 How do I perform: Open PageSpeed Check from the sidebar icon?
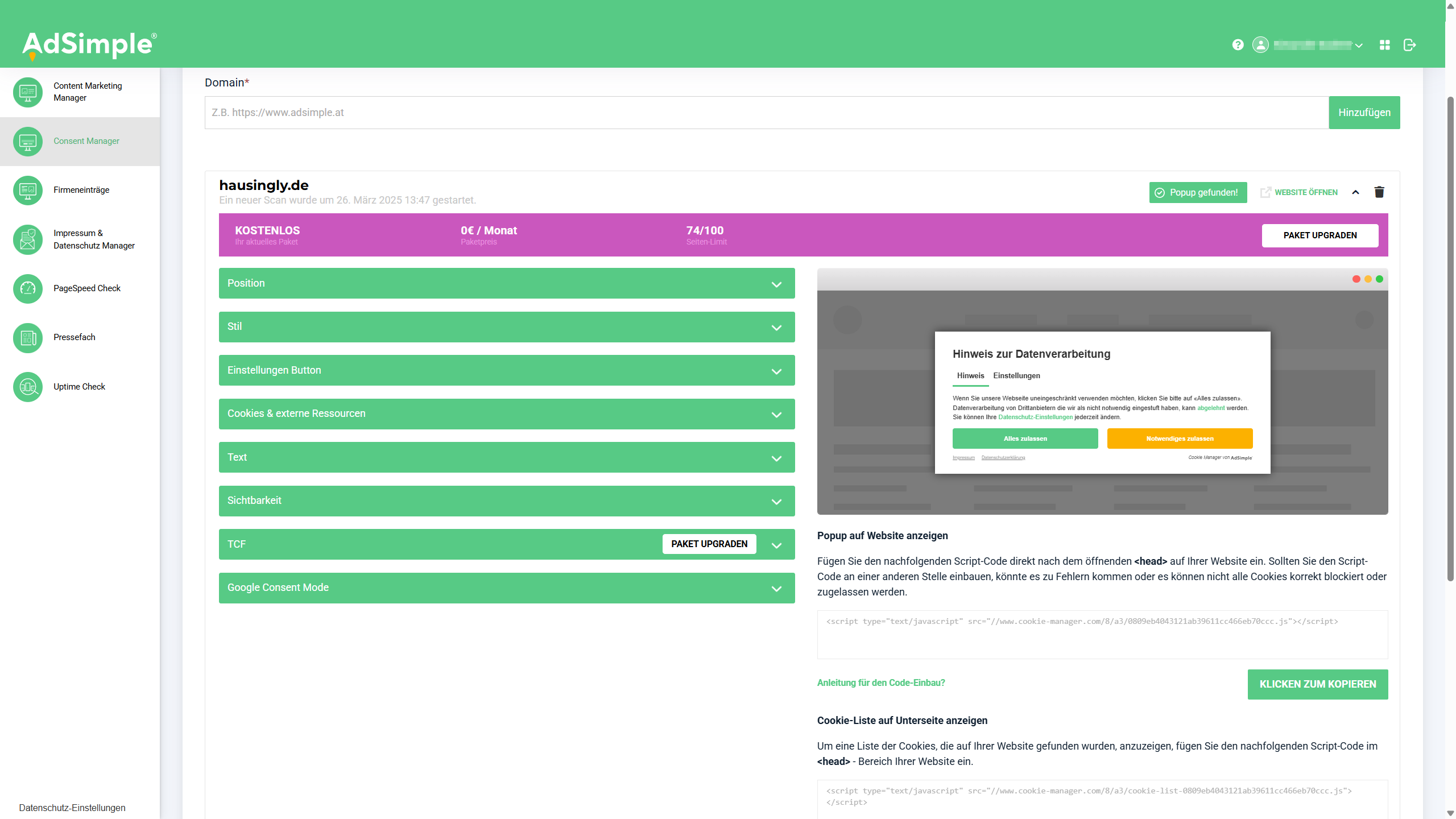tap(28, 288)
